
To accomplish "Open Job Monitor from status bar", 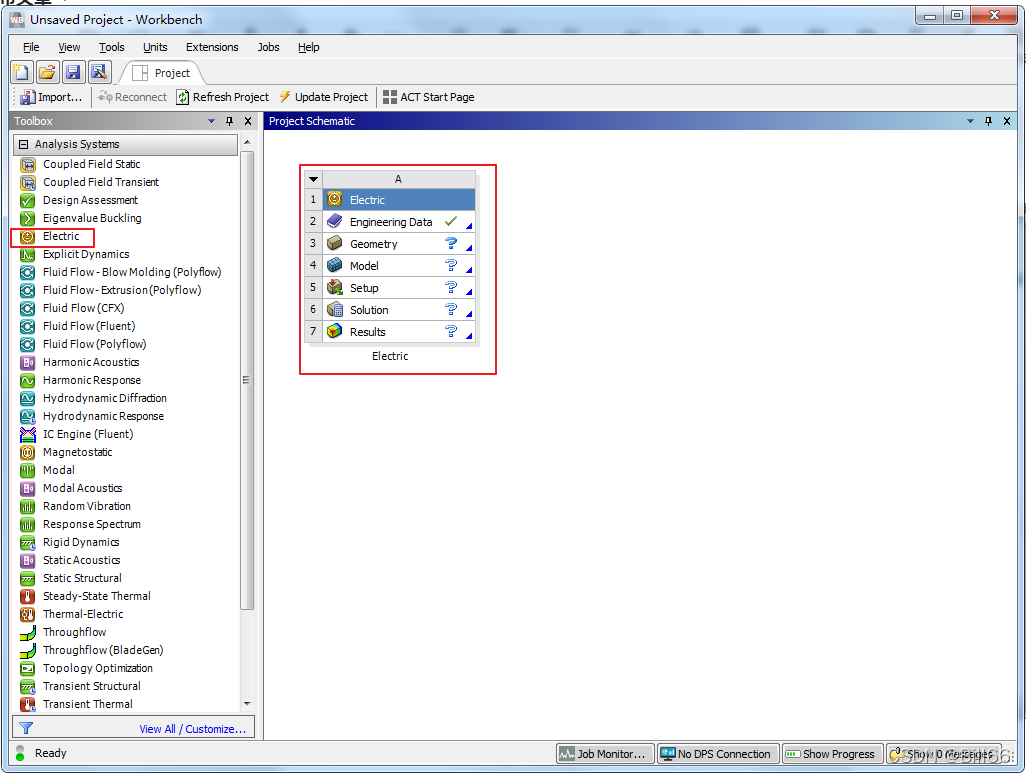I will tap(605, 754).
